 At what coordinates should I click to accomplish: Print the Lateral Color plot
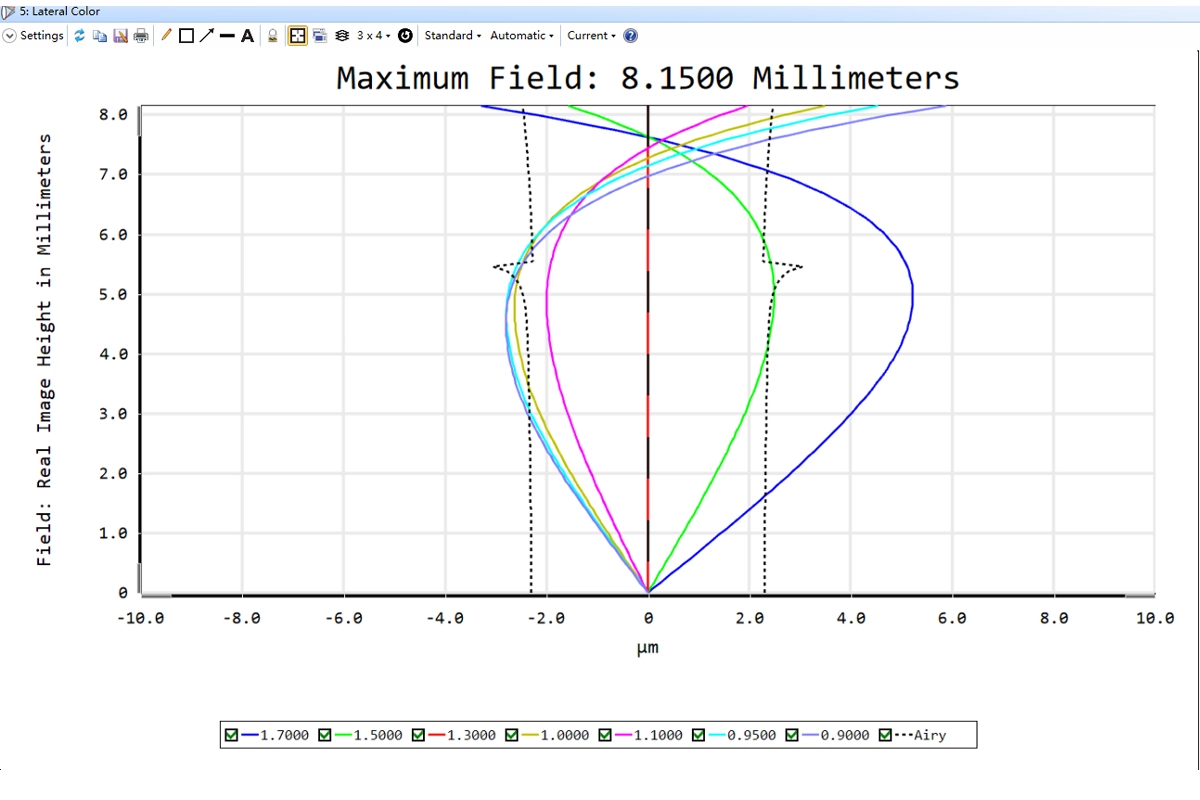(x=141, y=35)
